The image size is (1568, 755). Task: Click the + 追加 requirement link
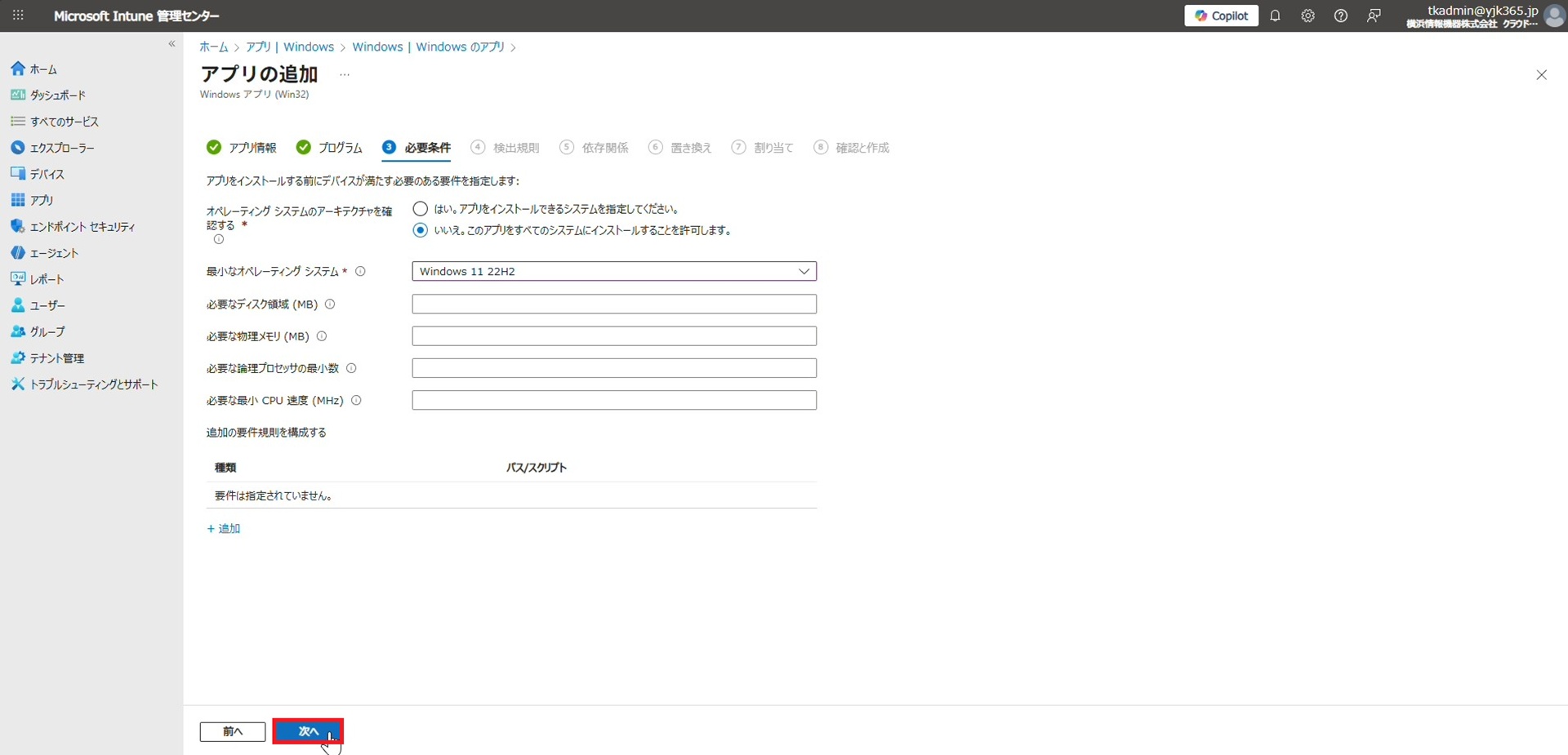(x=224, y=529)
